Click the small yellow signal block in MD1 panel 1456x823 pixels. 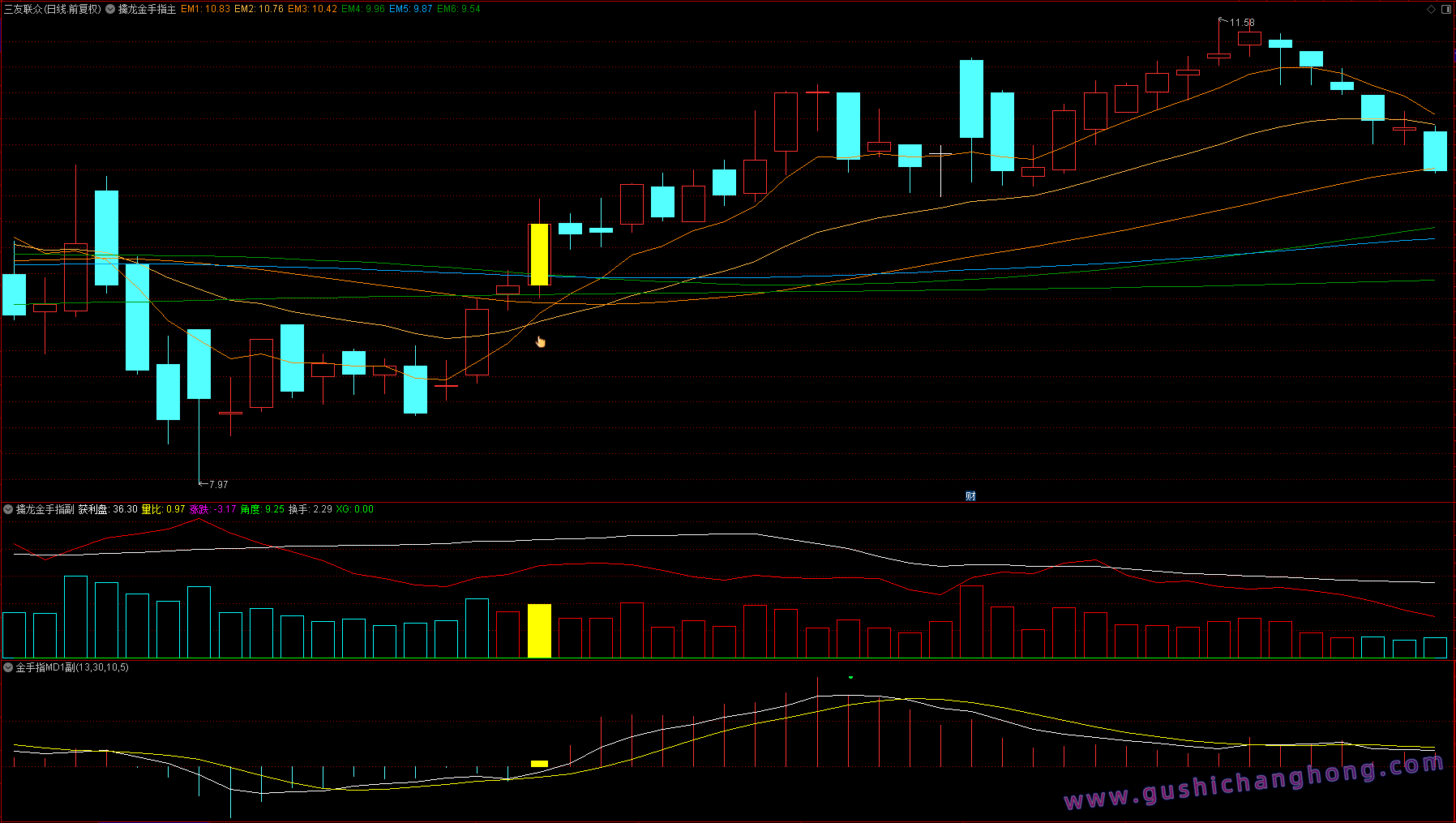[539, 763]
